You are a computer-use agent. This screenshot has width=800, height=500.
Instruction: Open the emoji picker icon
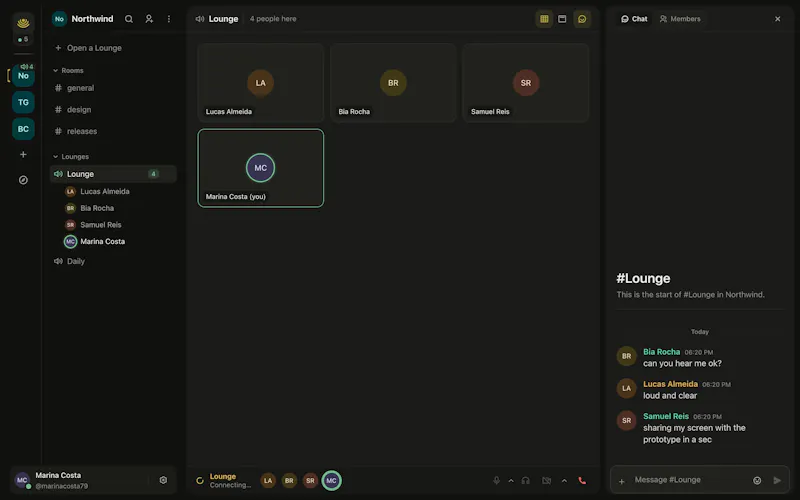tap(757, 481)
